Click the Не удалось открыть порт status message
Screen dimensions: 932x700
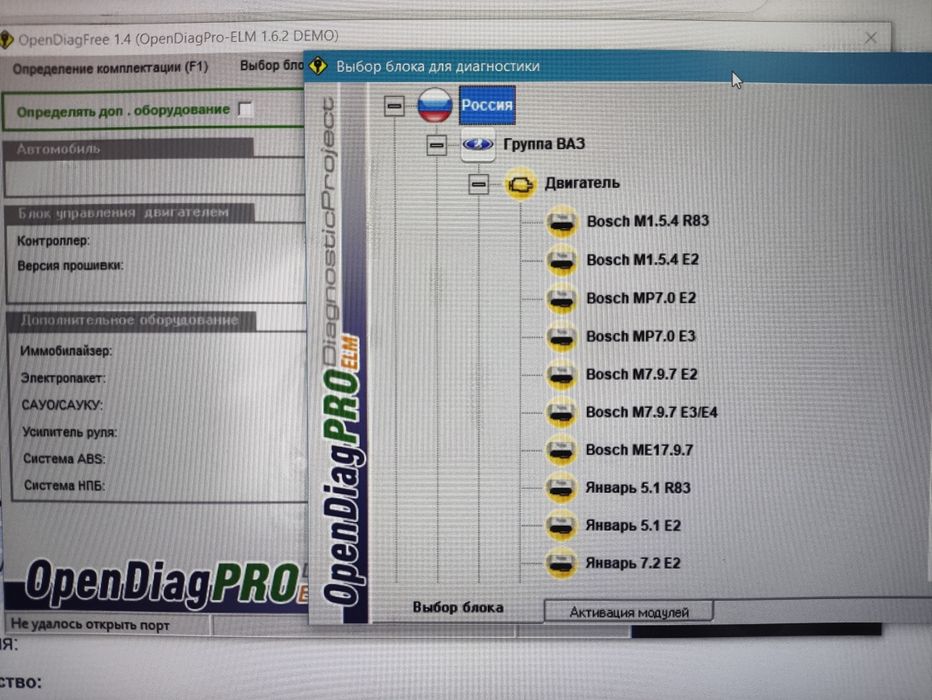click(x=90, y=625)
